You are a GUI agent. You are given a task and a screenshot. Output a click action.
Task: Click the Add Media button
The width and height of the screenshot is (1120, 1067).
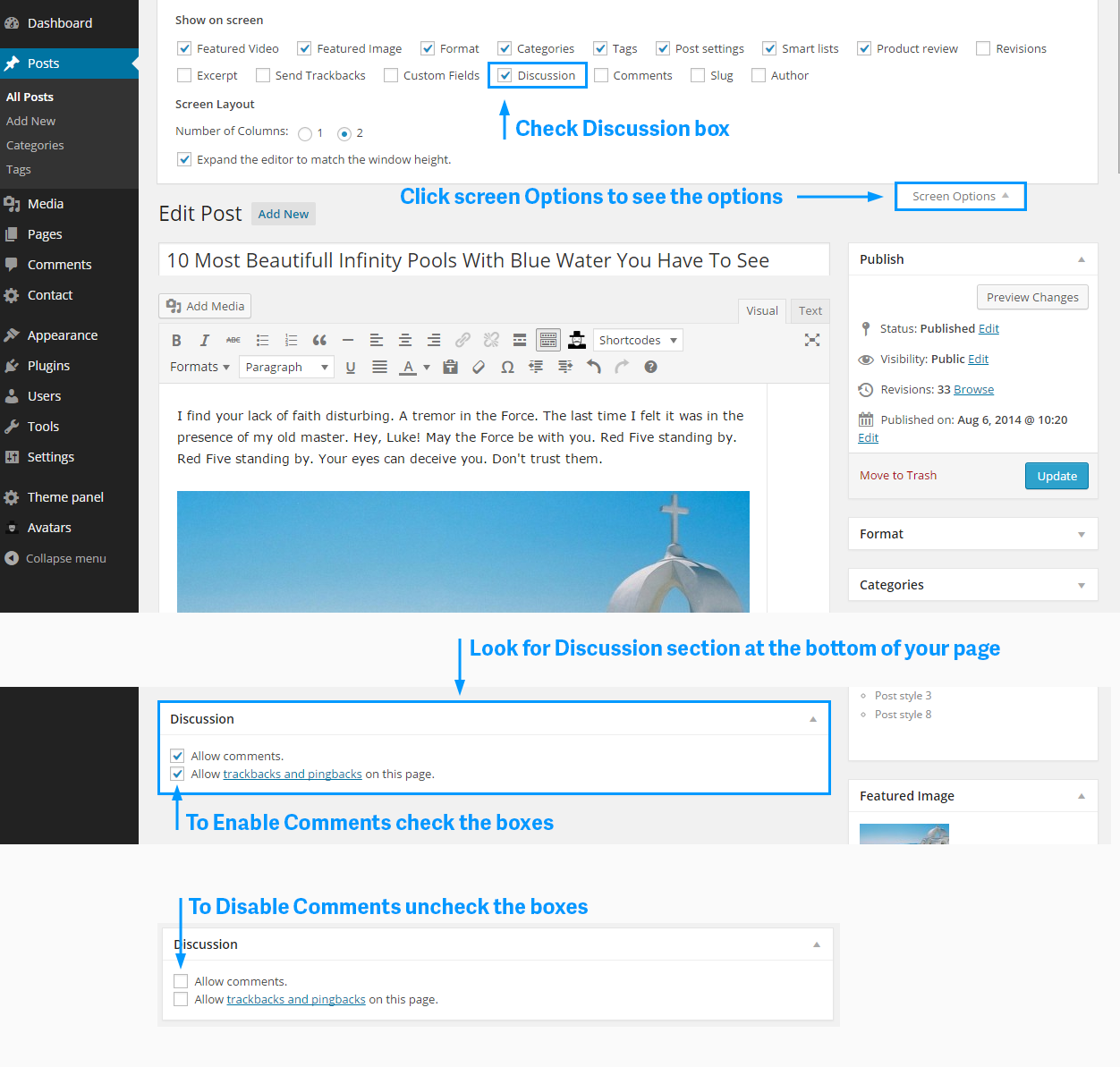[x=205, y=306]
